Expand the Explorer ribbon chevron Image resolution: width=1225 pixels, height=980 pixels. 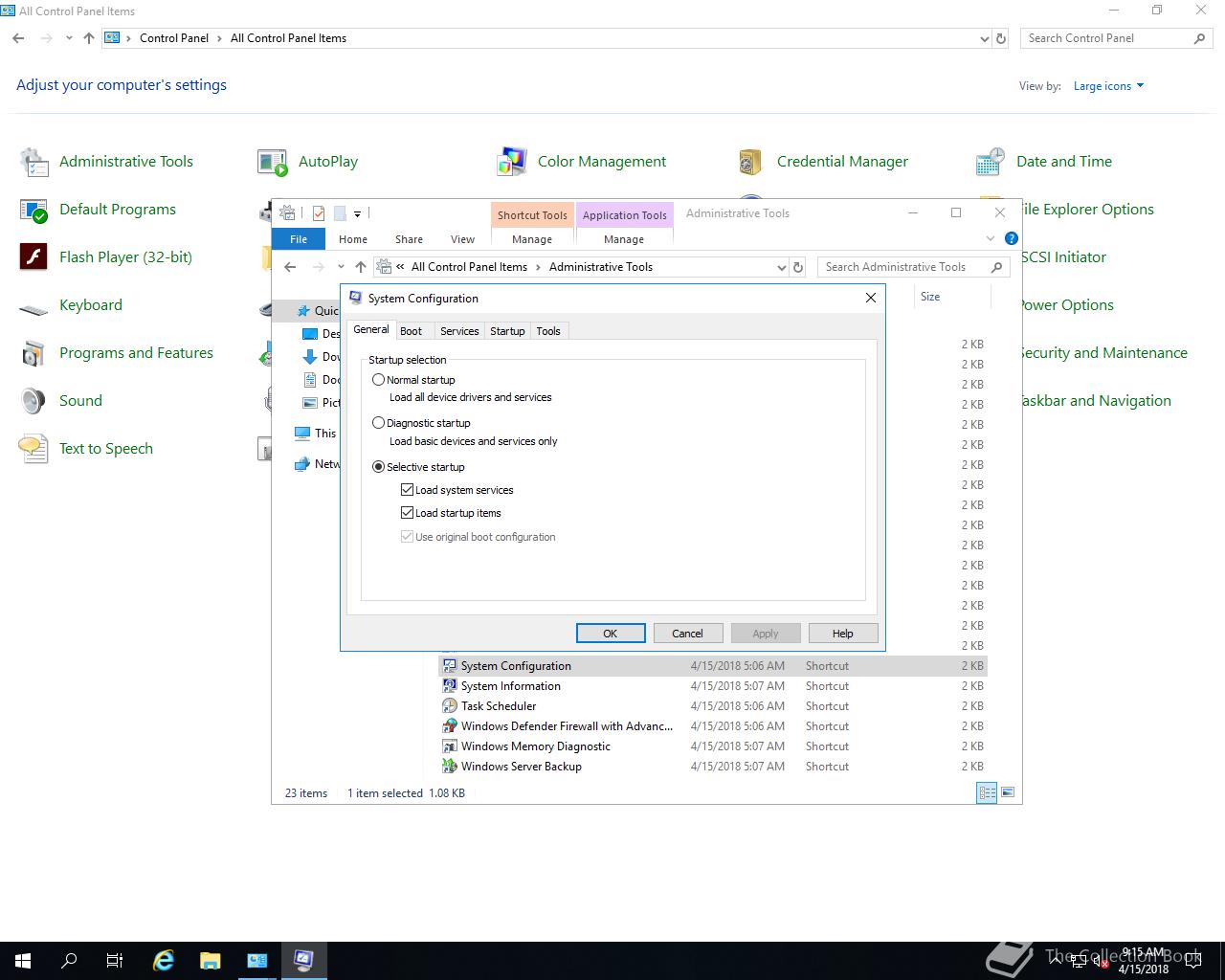pos(991,238)
